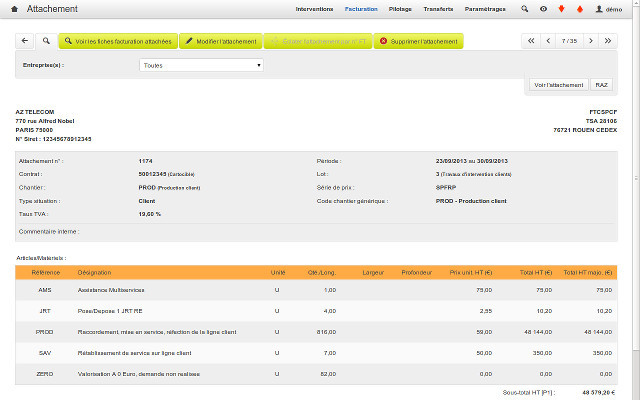The width and height of the screenshot is (640, 400).
Task: Select the AMS reference row cell
Action: 45,290
